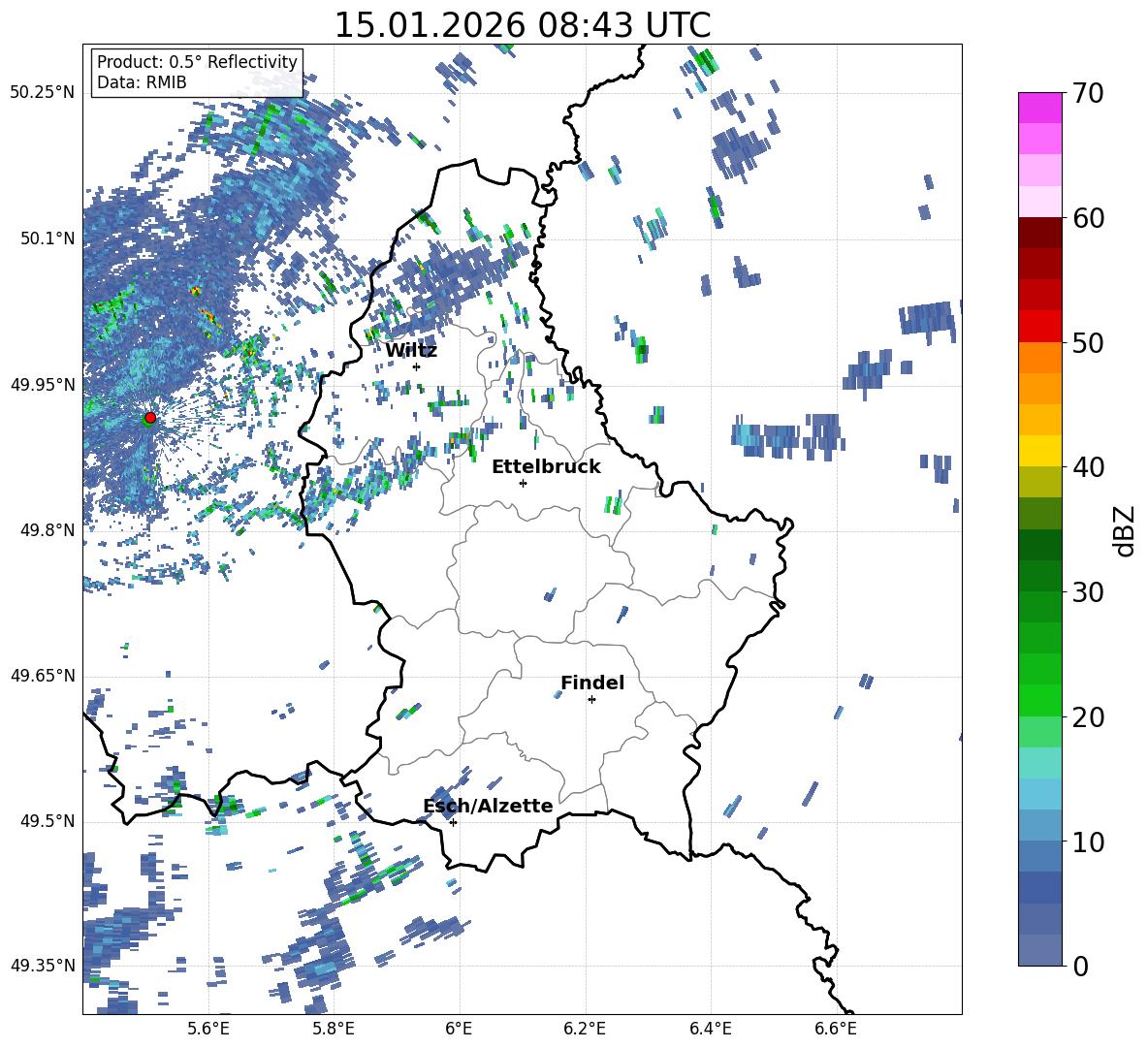This screenshot has height=1048, width=1148.
Task: Click the red radar site marker
Action: pyautogui.click(x=150, y=418)
